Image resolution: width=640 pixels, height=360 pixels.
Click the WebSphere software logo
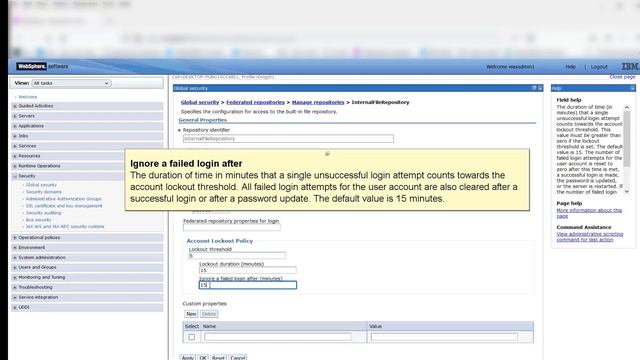[42, 66]
